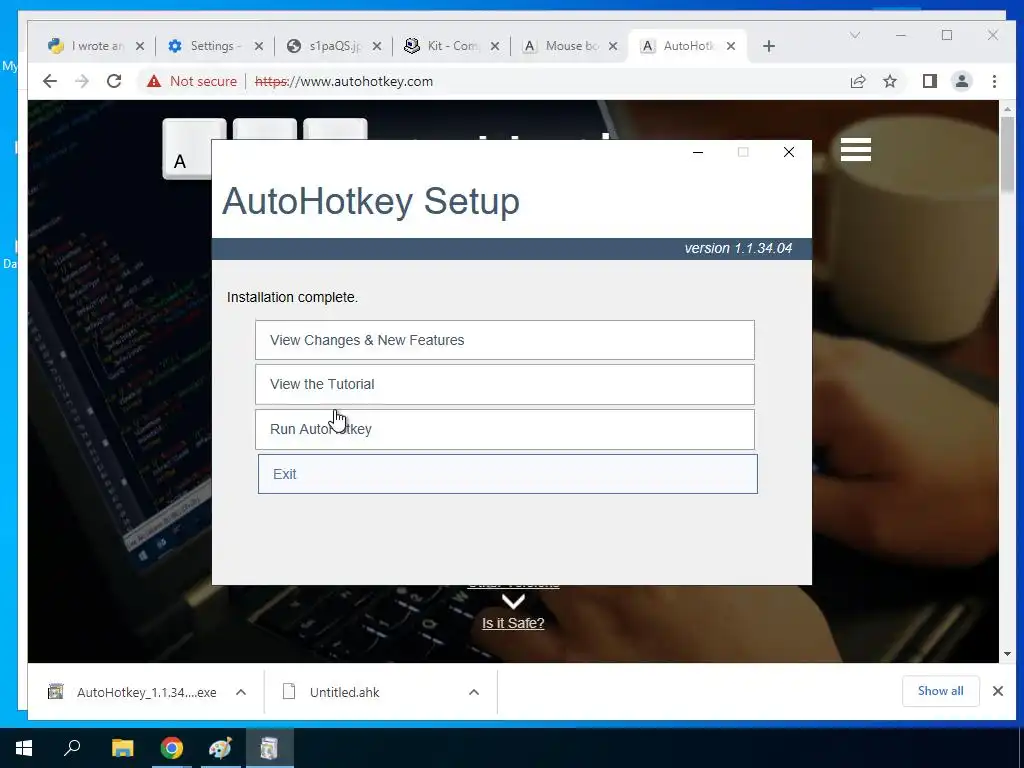This screenshot has height=768, width=1024.
Task: Click the Not secure warning icon
Action: point(153,81)
